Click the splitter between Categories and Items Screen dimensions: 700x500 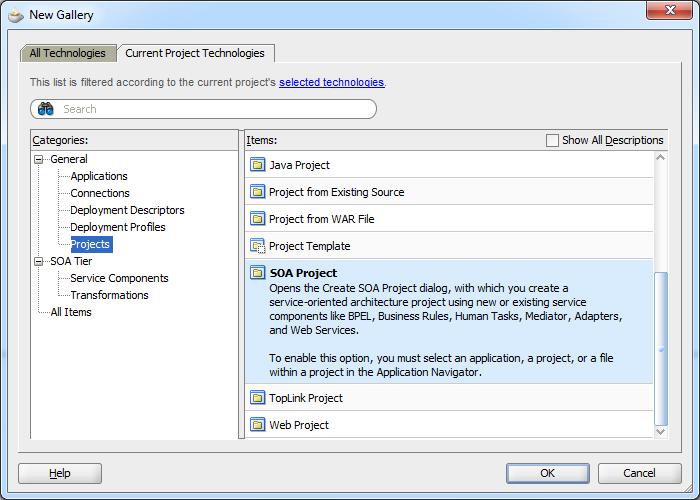point(242,284)
